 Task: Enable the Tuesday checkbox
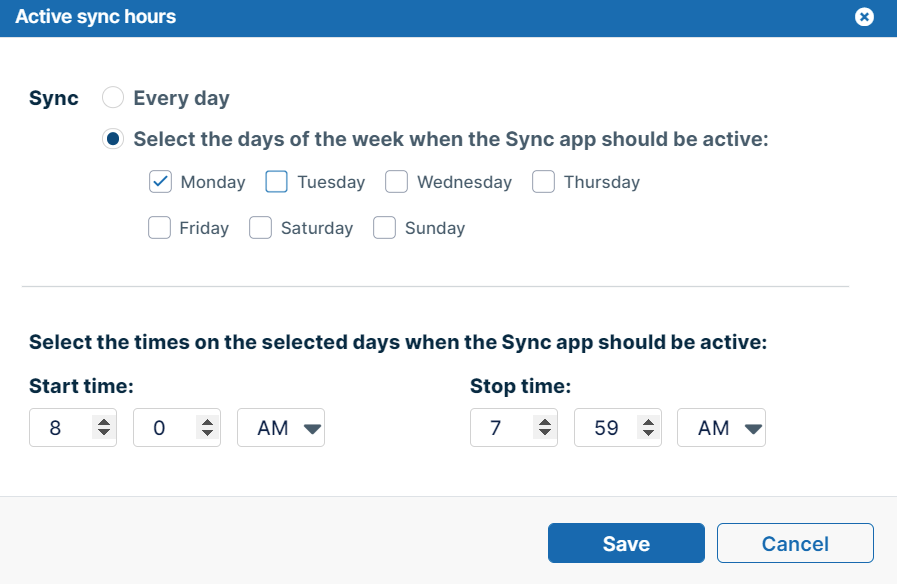277,182
